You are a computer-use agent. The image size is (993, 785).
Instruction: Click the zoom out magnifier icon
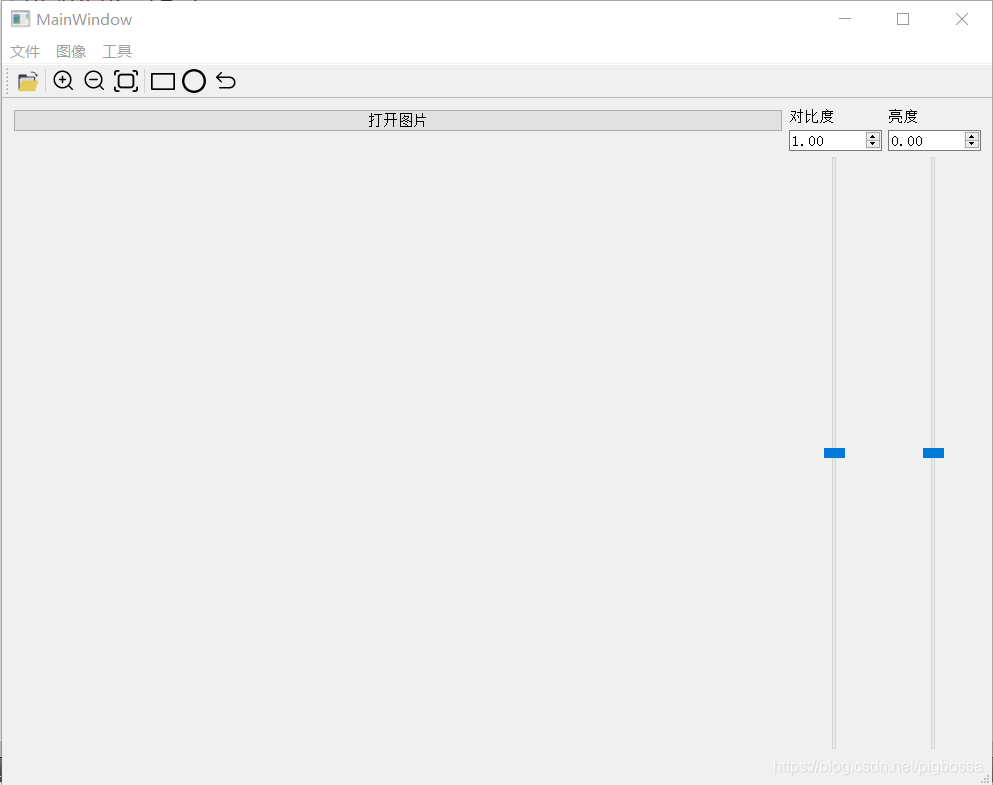pos(94,81)
